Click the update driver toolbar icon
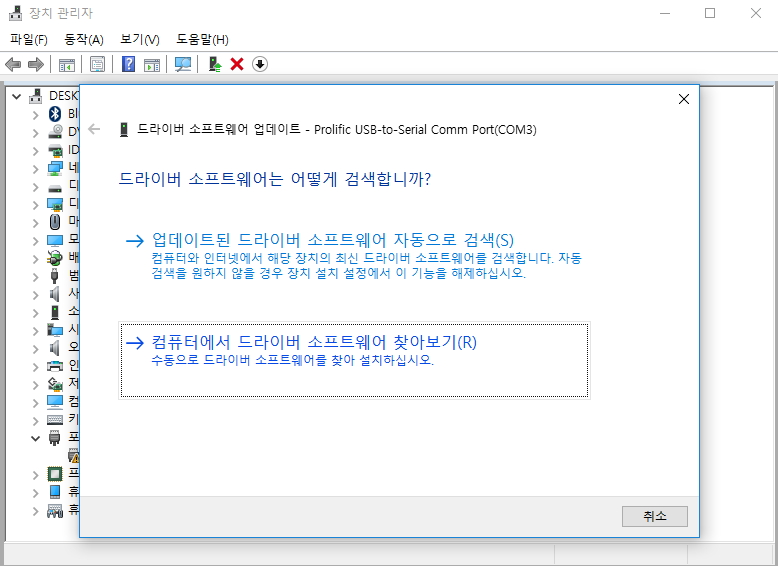The width and height of the screenshot is (778, 566). [214, 64]
